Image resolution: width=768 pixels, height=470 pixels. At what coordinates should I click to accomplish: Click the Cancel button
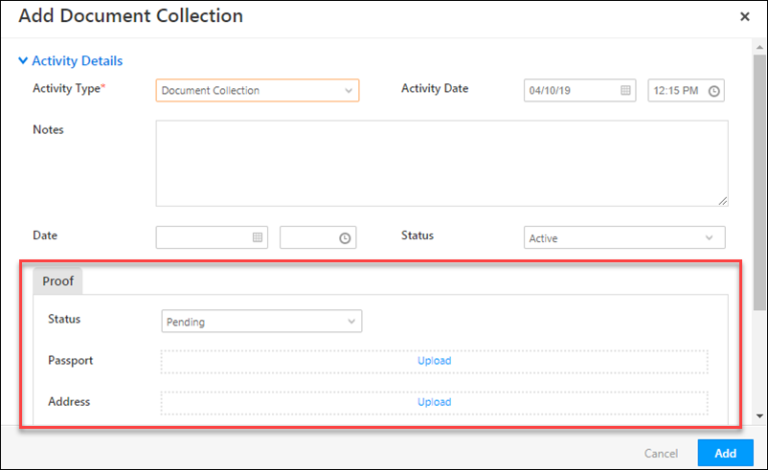[x=661, y=453]
